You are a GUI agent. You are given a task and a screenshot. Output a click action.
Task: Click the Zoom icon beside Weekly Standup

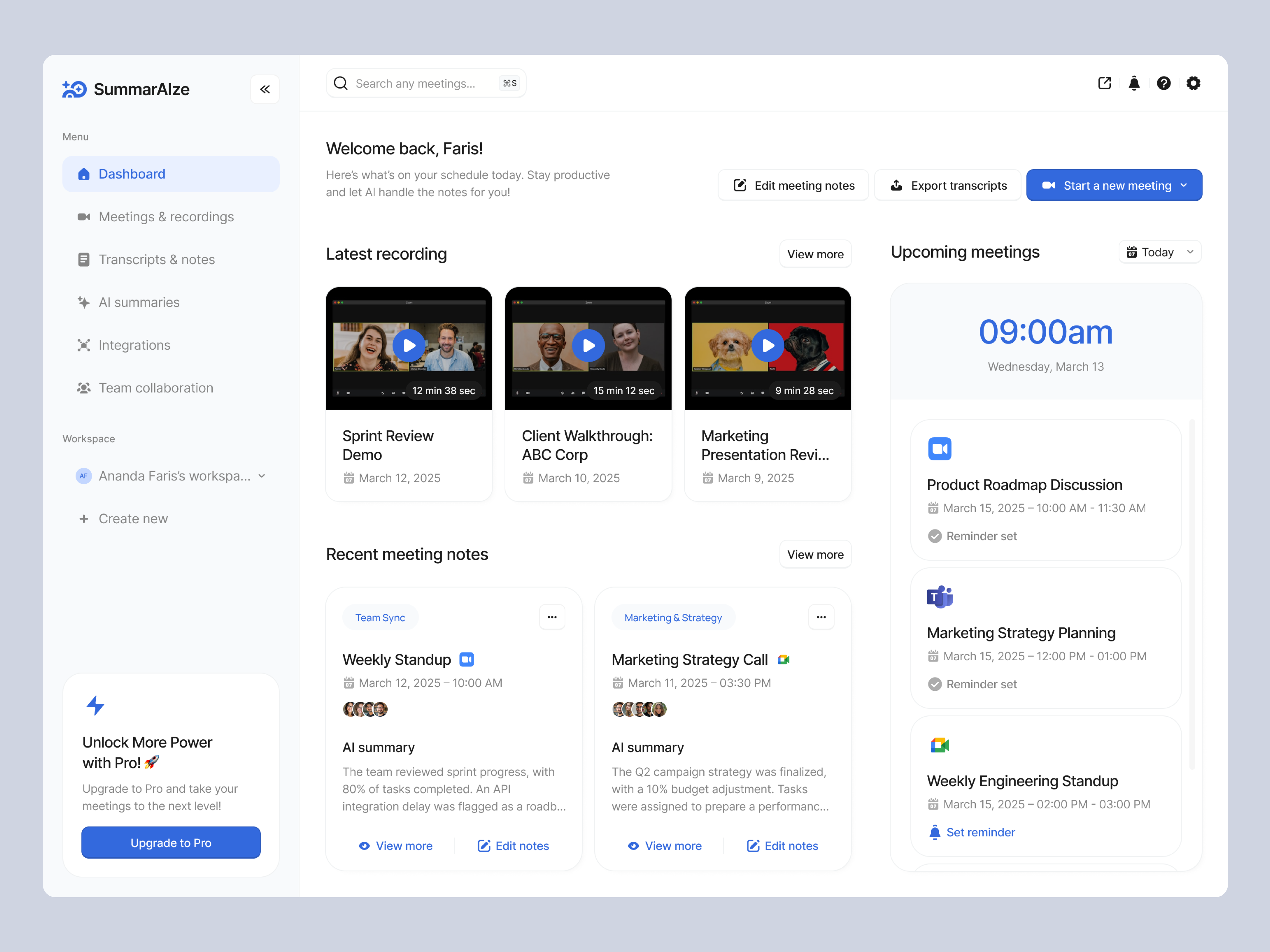tap(466, 659)
